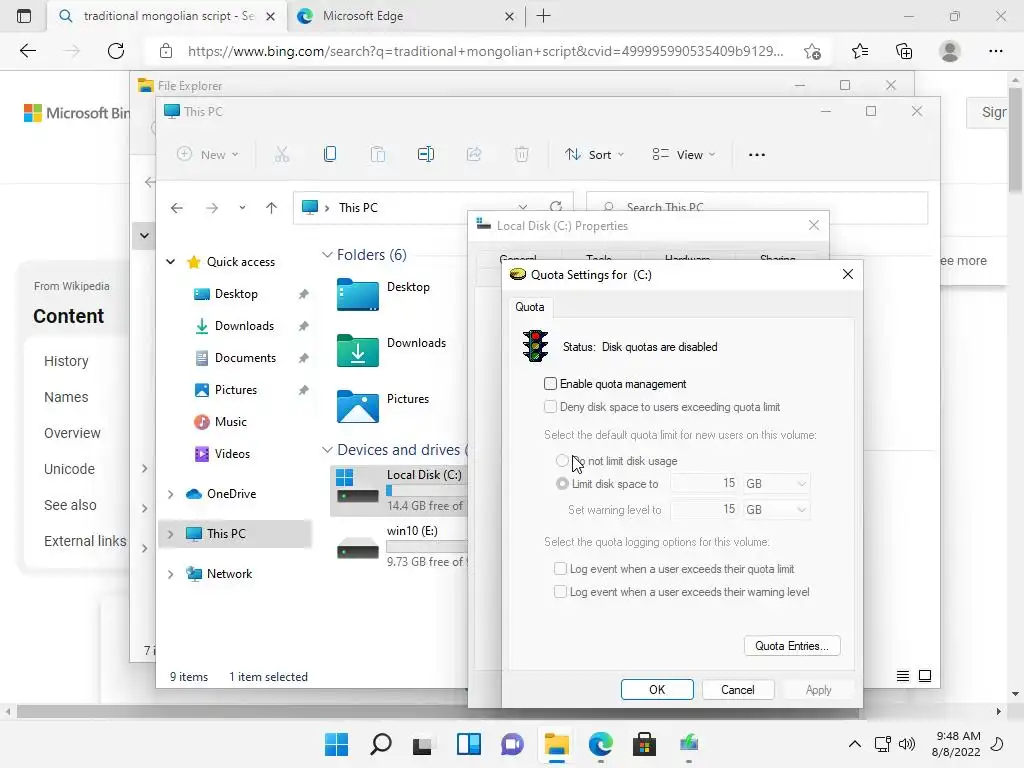Click the Rename icon in This PC toolbar
The width and height of the screenshot is (1024, 768).
[x=426, y=155]
